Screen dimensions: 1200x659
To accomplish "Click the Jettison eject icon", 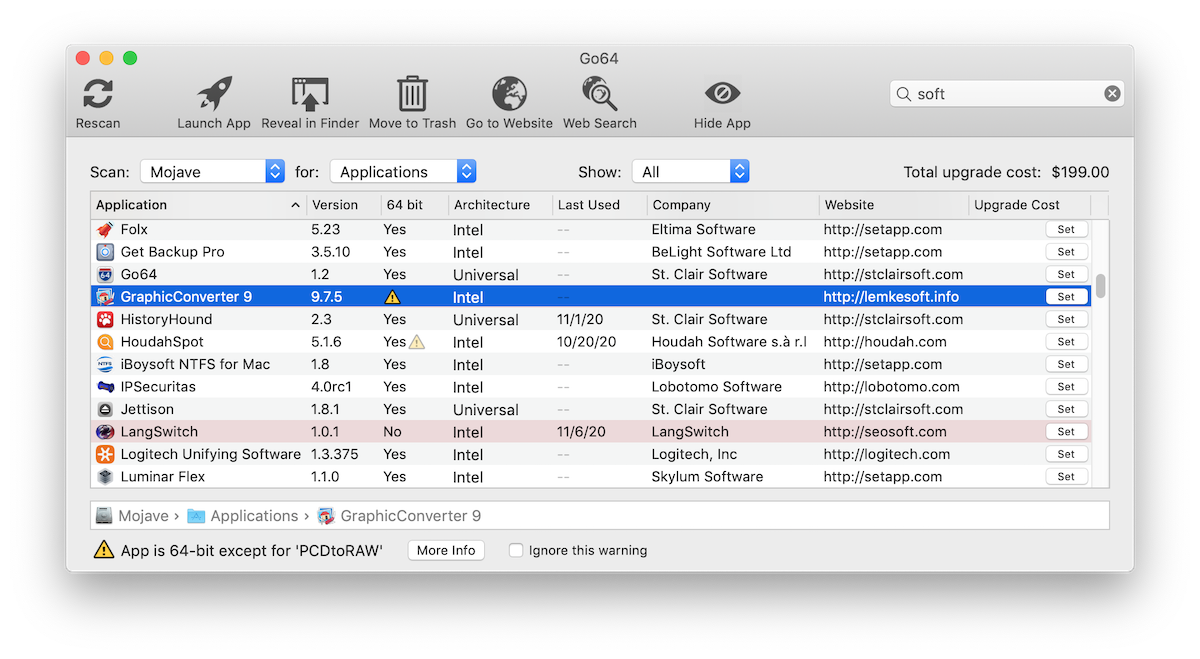I will point(105,409).
